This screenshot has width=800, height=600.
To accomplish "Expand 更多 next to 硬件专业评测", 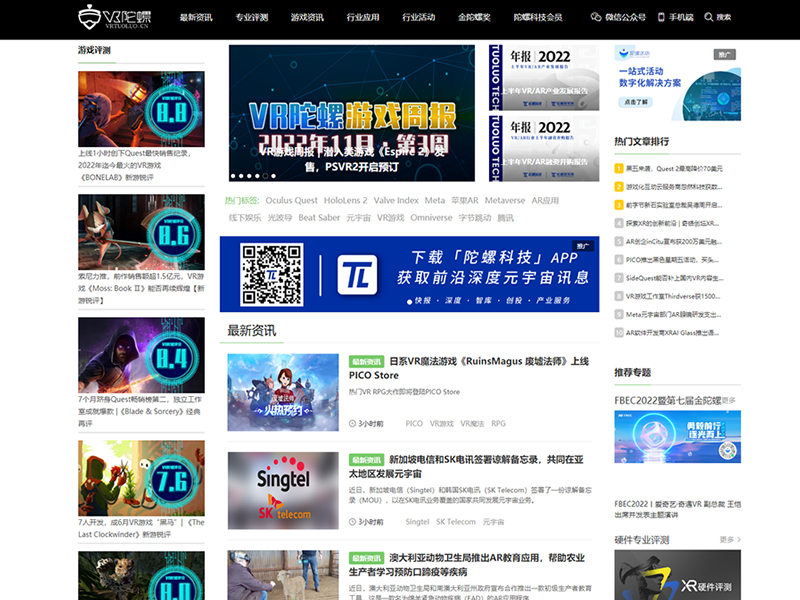I will click(730, 539).
